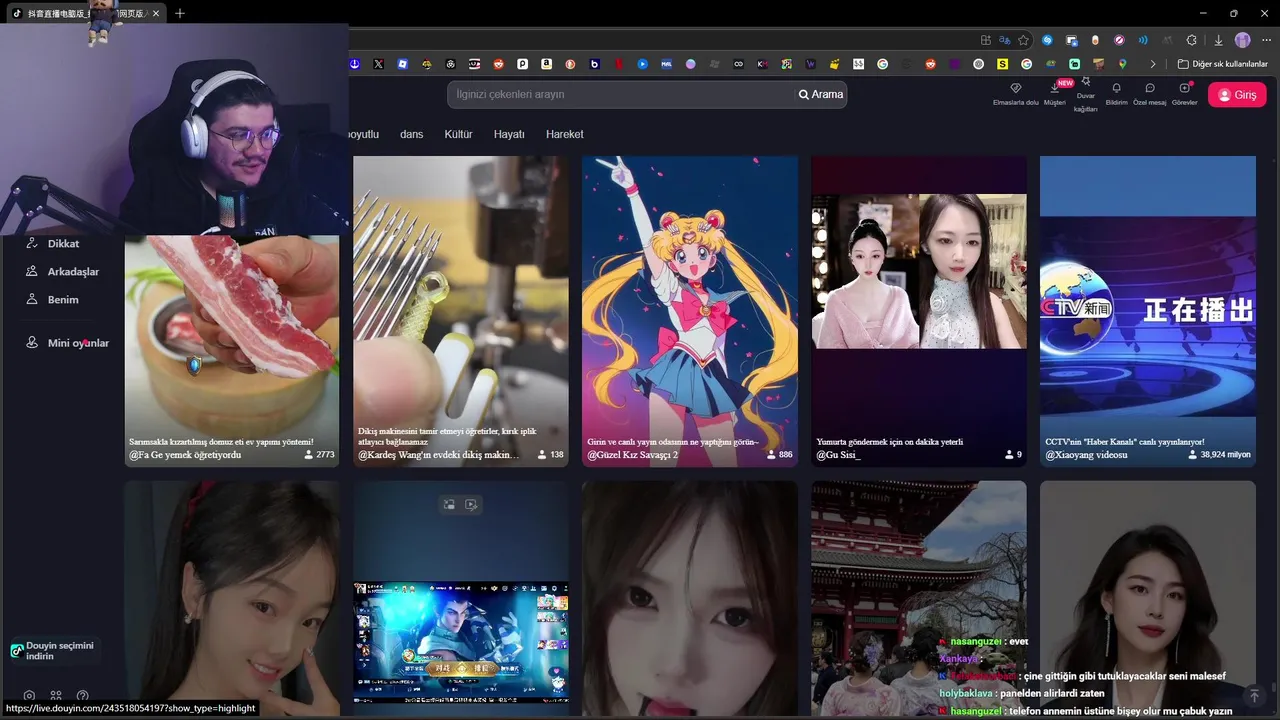Open the browser downloads icon
Screen dimensions: 1280x720
tap(1218, 40)
